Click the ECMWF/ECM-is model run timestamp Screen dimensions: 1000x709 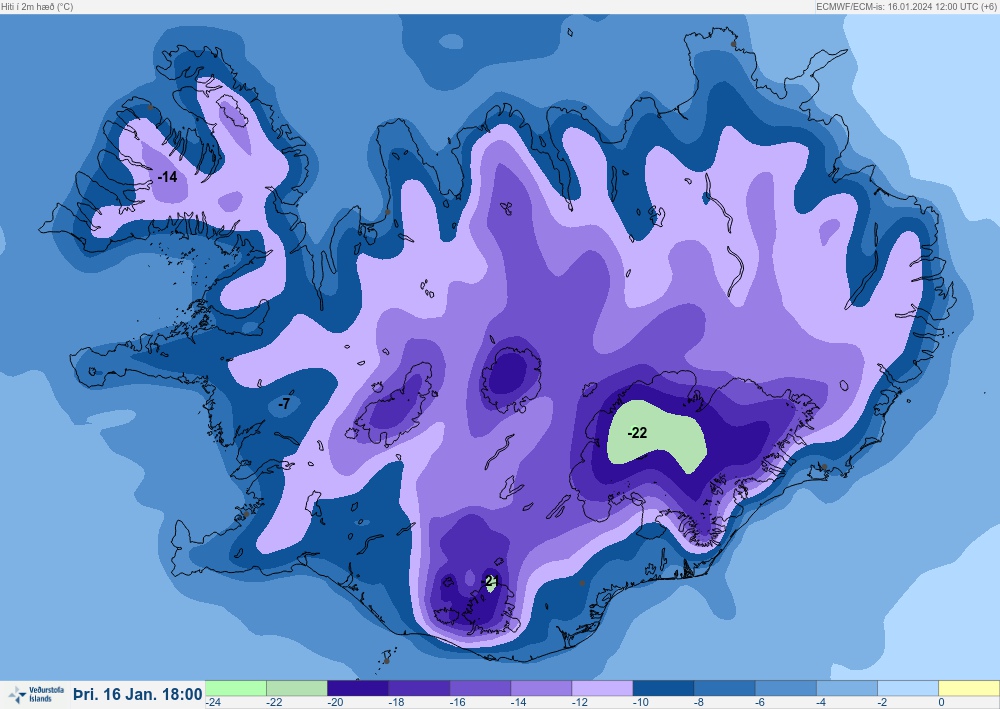point(906,6)
